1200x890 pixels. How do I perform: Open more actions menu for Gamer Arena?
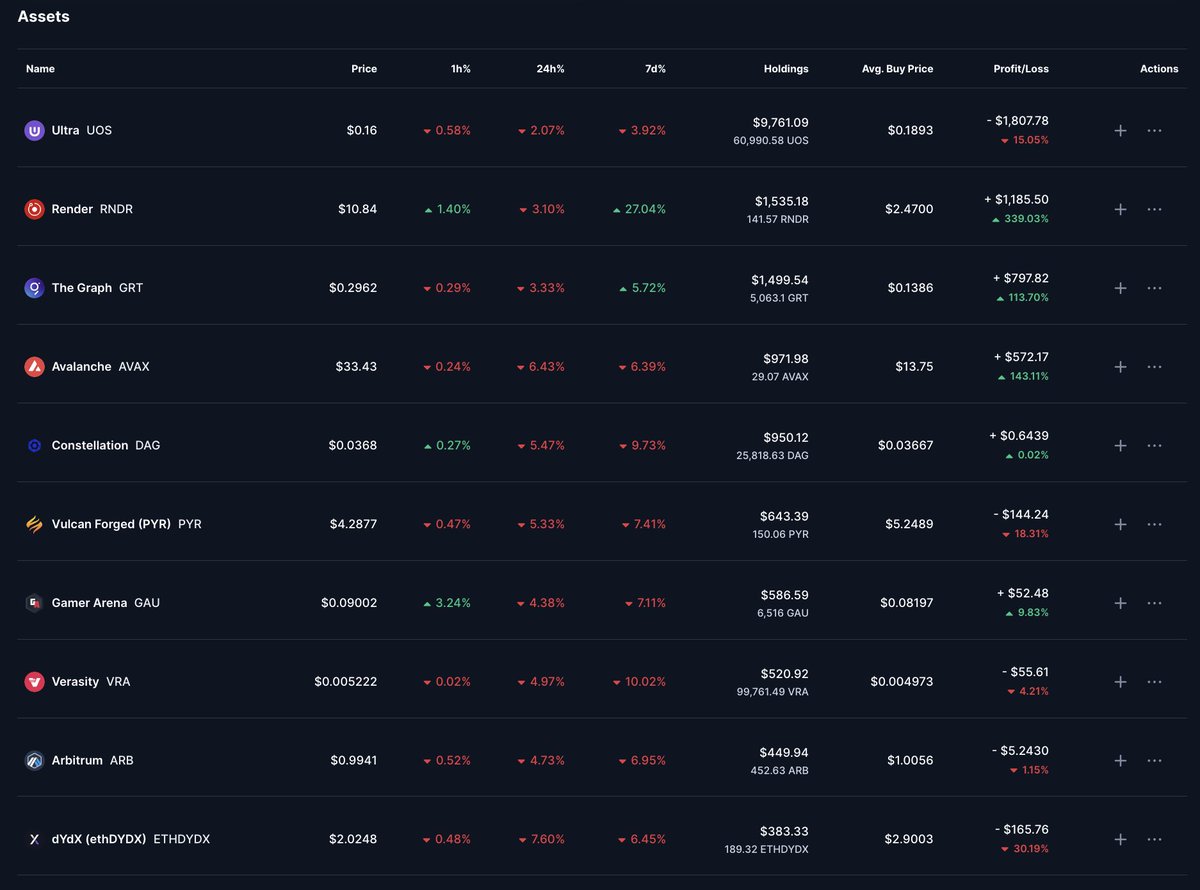[x=1154, y=603]
